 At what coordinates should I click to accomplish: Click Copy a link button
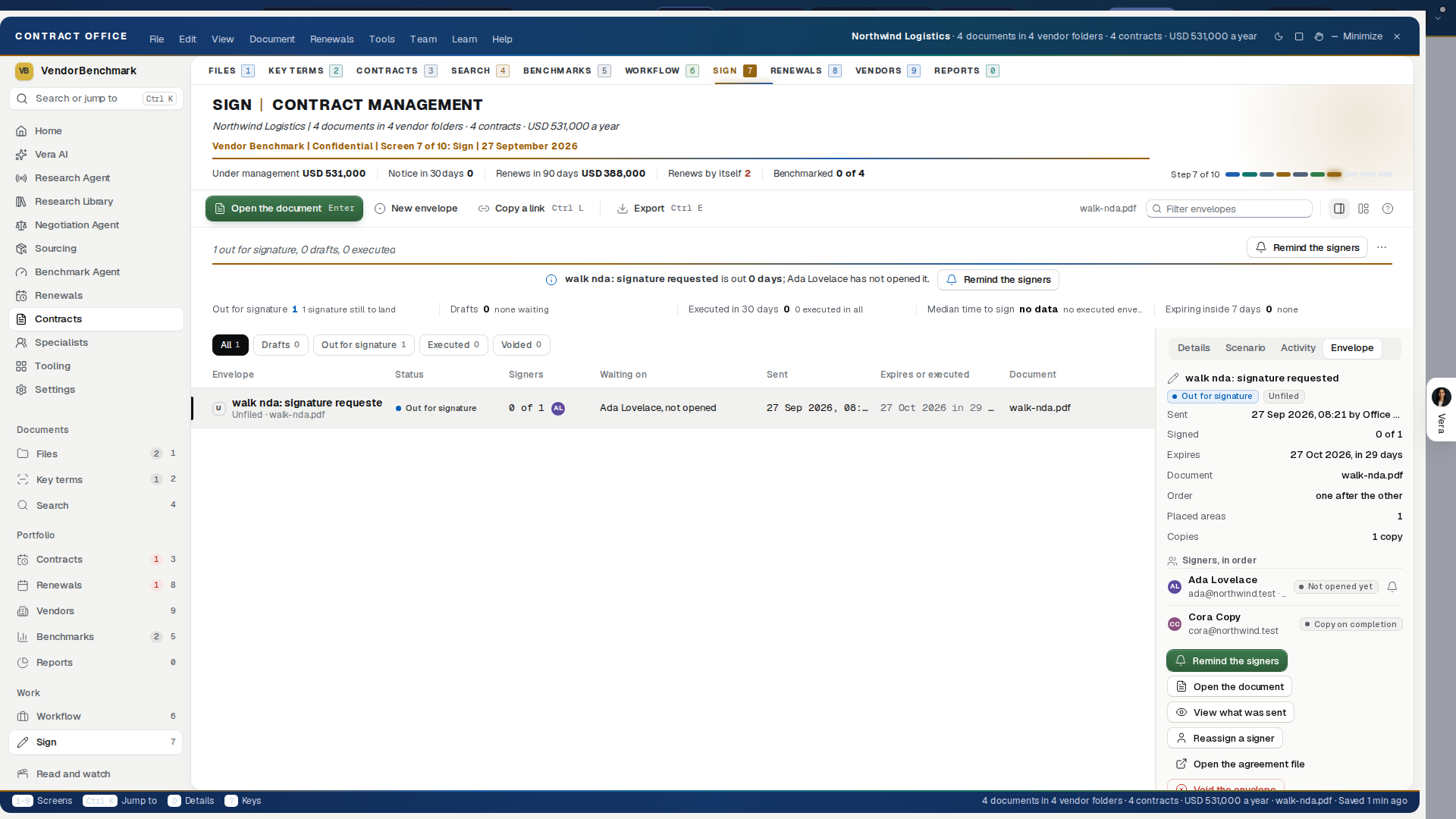[531, 209]
